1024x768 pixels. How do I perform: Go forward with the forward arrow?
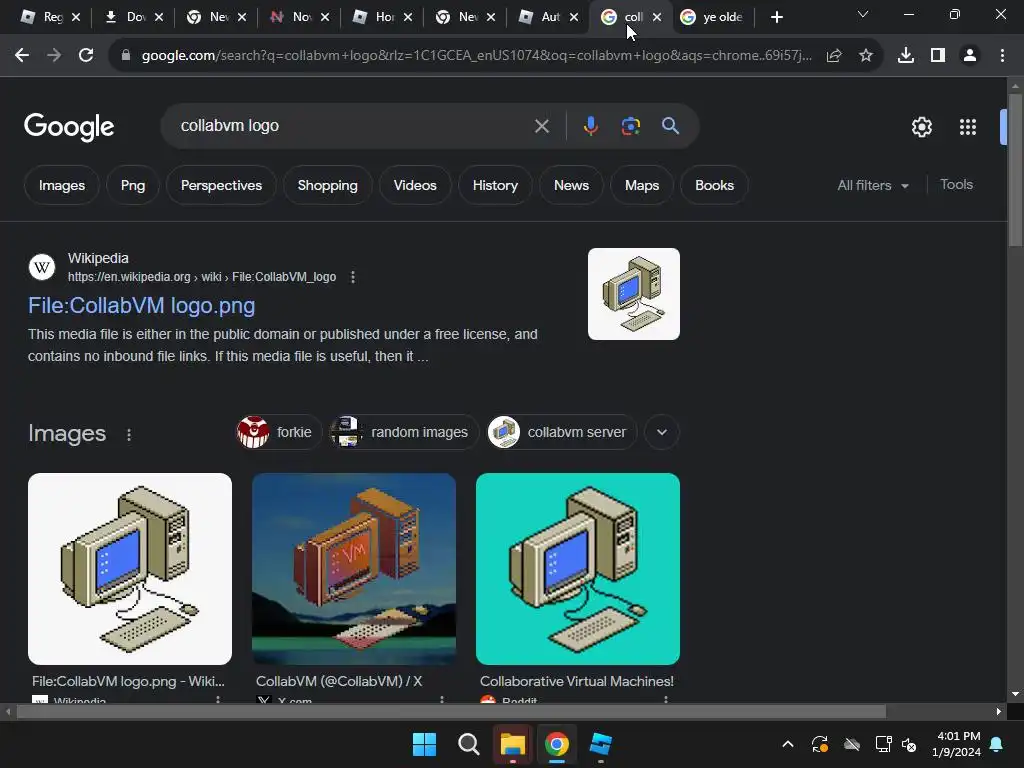coord(54,56)
